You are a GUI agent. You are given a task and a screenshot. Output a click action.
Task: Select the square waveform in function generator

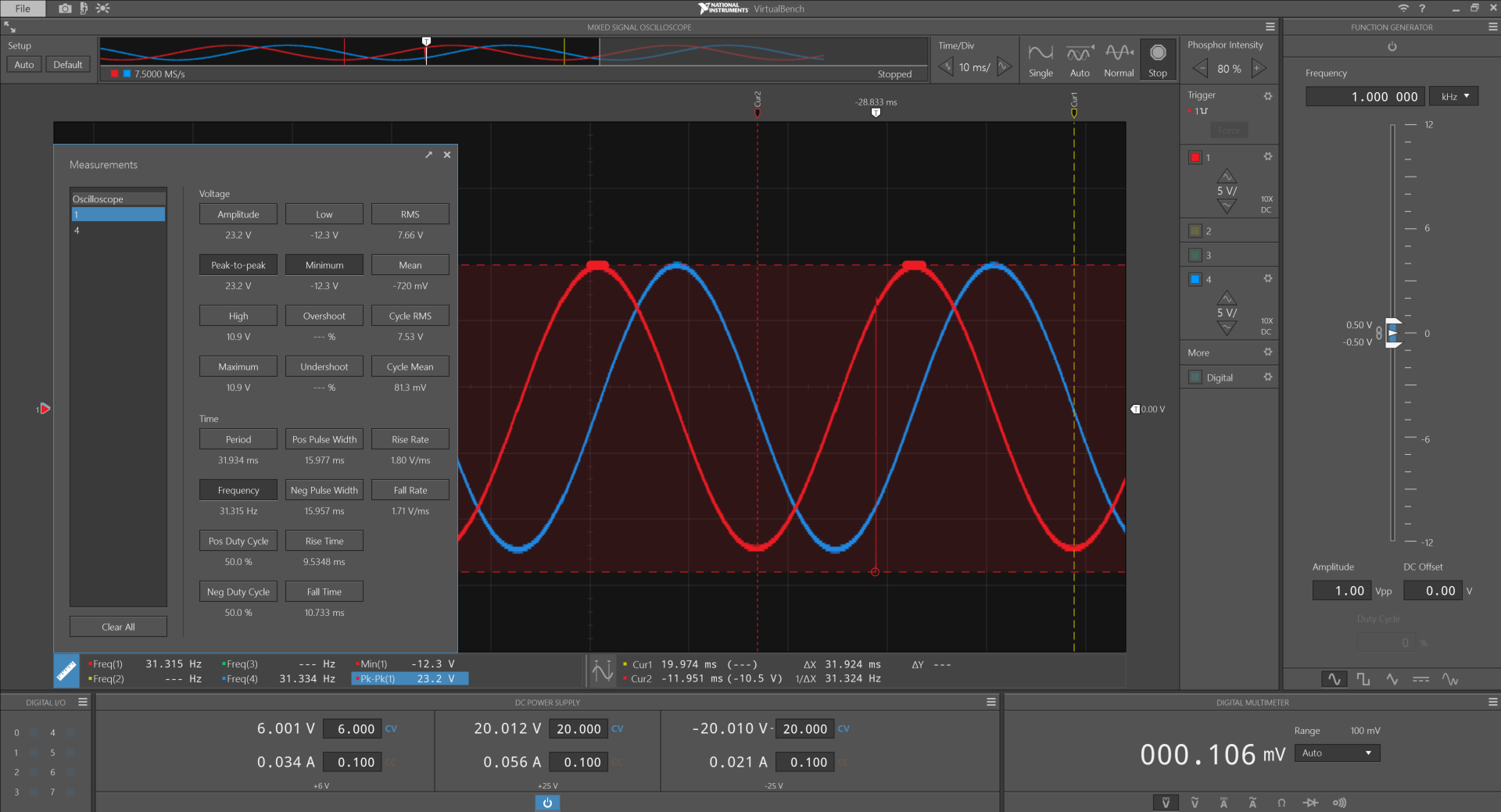(x=1363, y=679)
